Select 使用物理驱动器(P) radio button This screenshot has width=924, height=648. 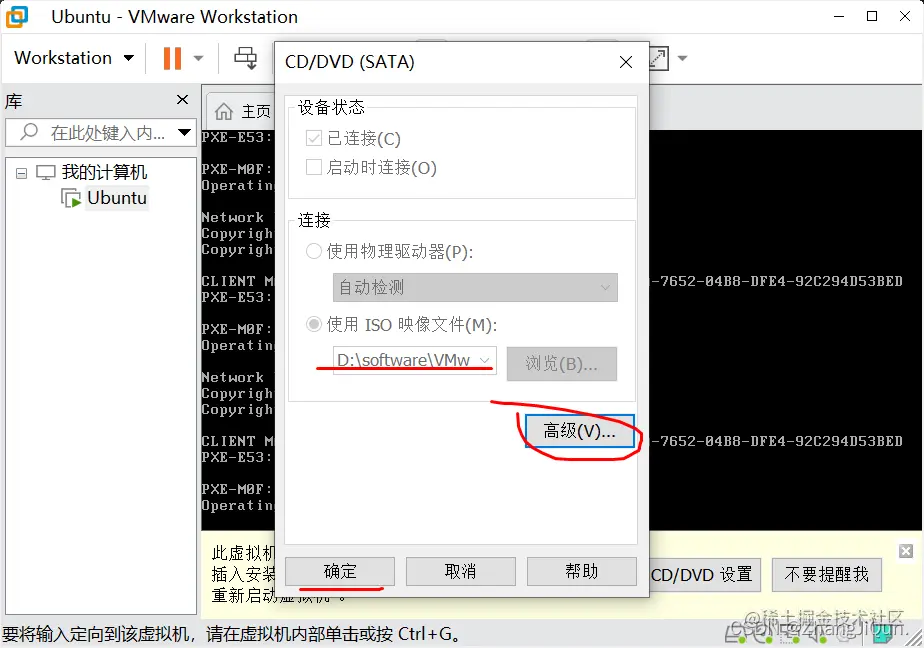[x=314, y=252]
